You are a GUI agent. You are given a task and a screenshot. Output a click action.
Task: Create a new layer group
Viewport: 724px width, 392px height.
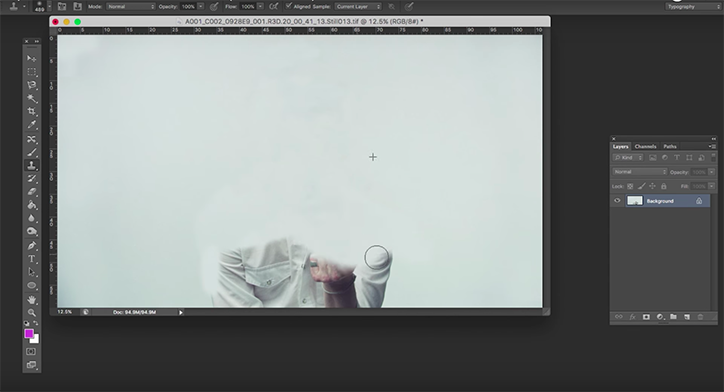pyautogui.click(x=673, y=317)
